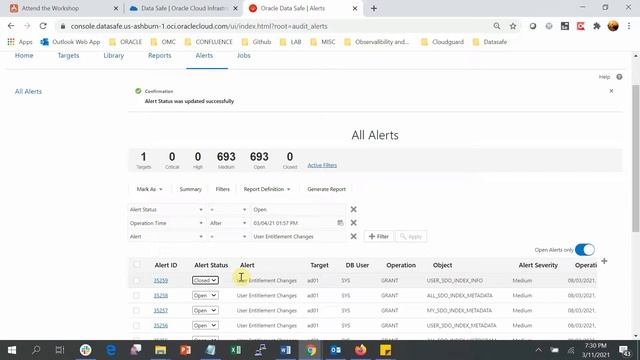Reload the page with refresh icon

coord(43,26)
